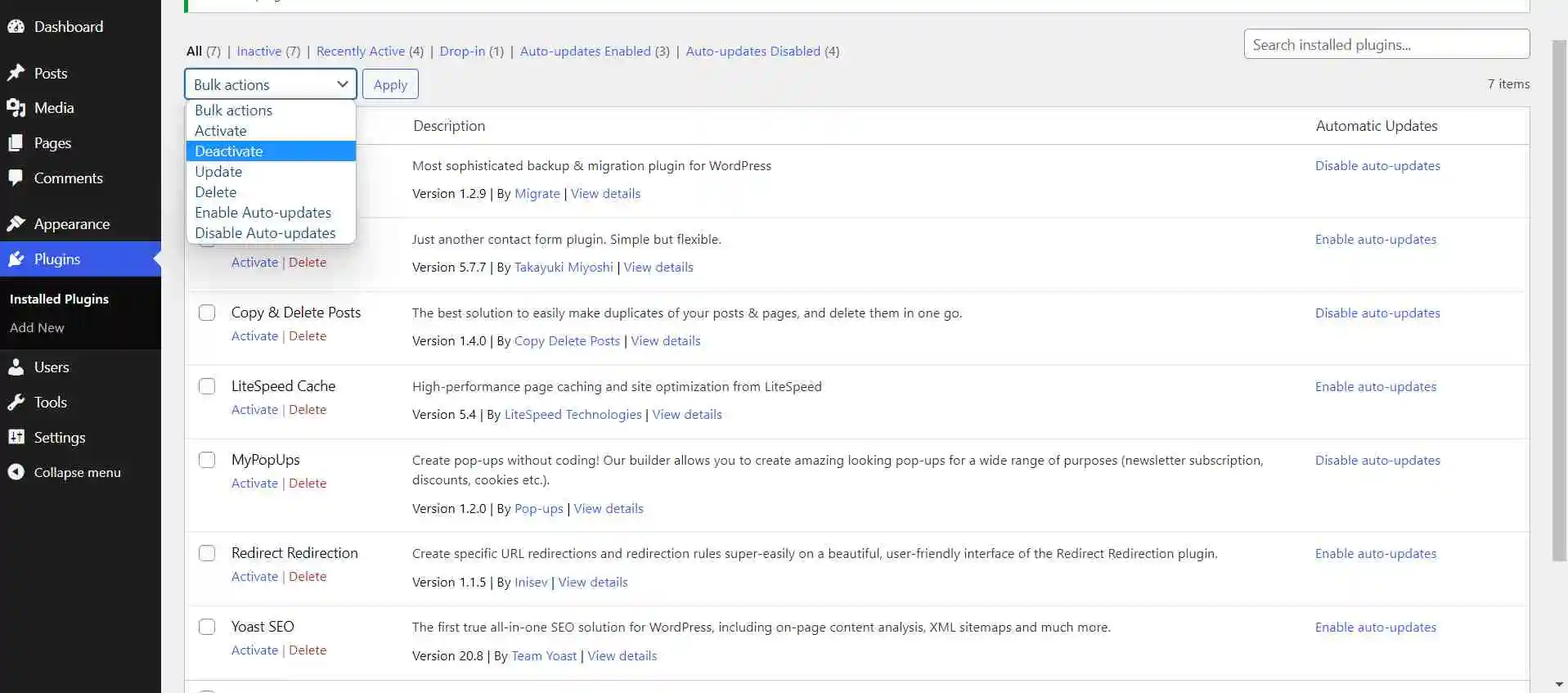Click the Posts pushpin icon

pyautogui.click(x=16, y=73)
